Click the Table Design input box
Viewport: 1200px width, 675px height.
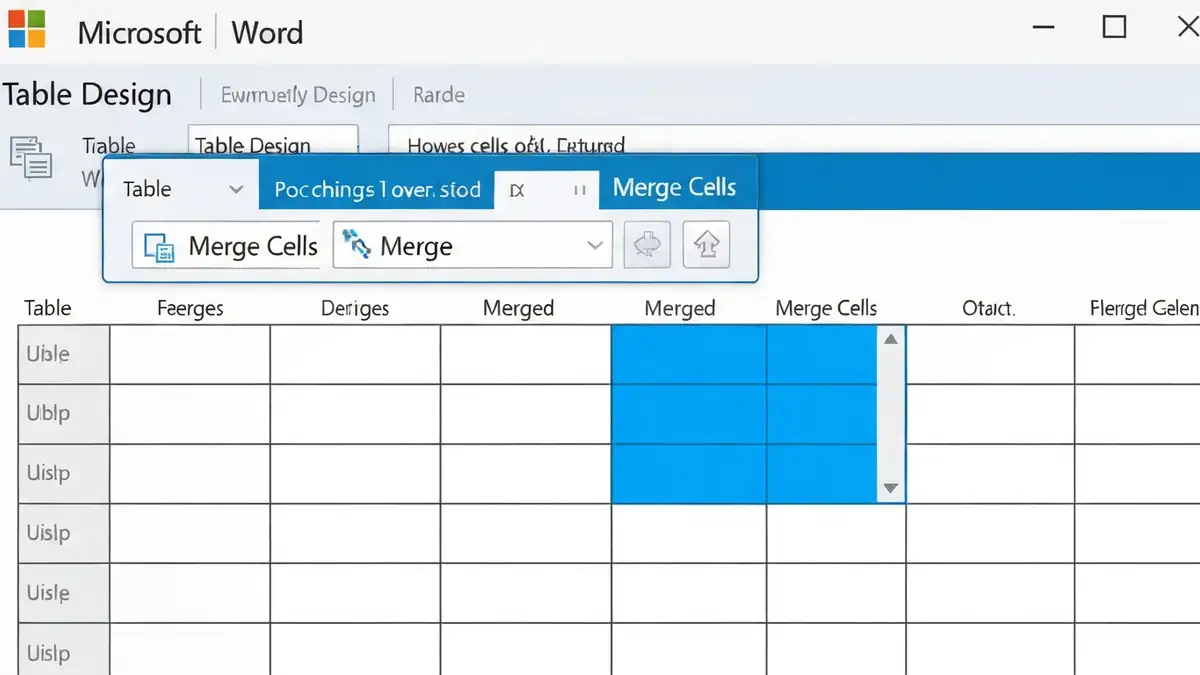coord(273,140)
